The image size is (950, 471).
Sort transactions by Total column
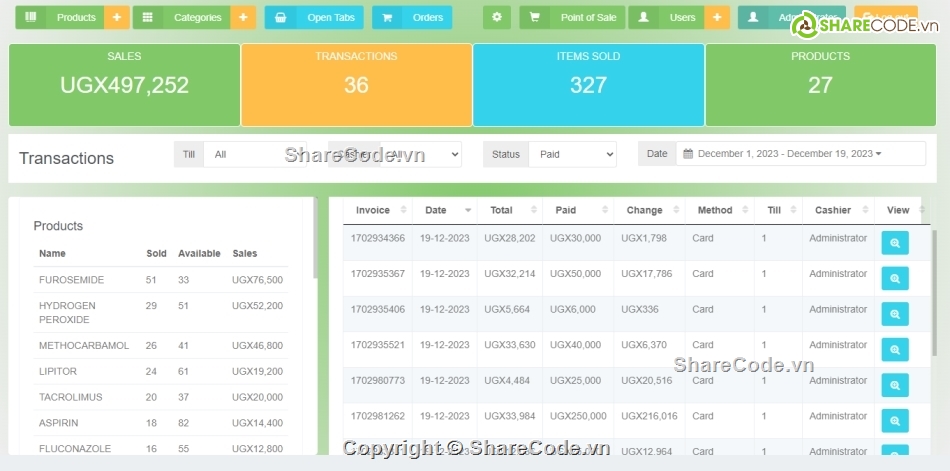[x=508, y=210]
